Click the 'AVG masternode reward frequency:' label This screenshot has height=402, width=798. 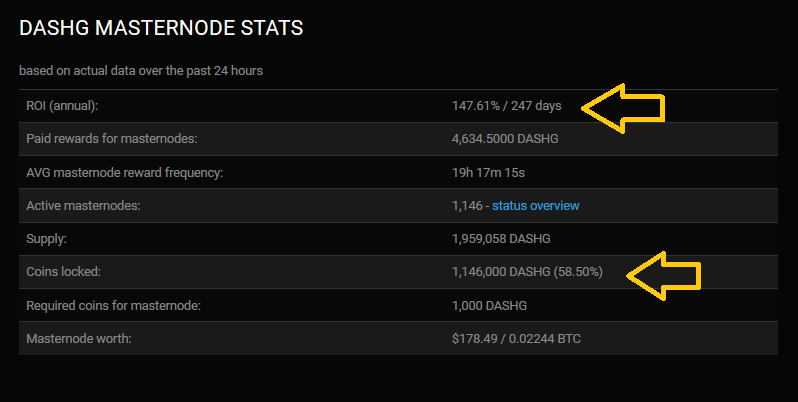[125, 173]
